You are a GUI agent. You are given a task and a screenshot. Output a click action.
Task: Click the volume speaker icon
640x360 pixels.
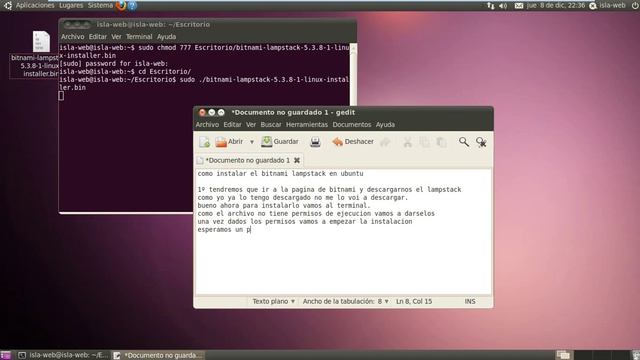[x=503, y=5]
